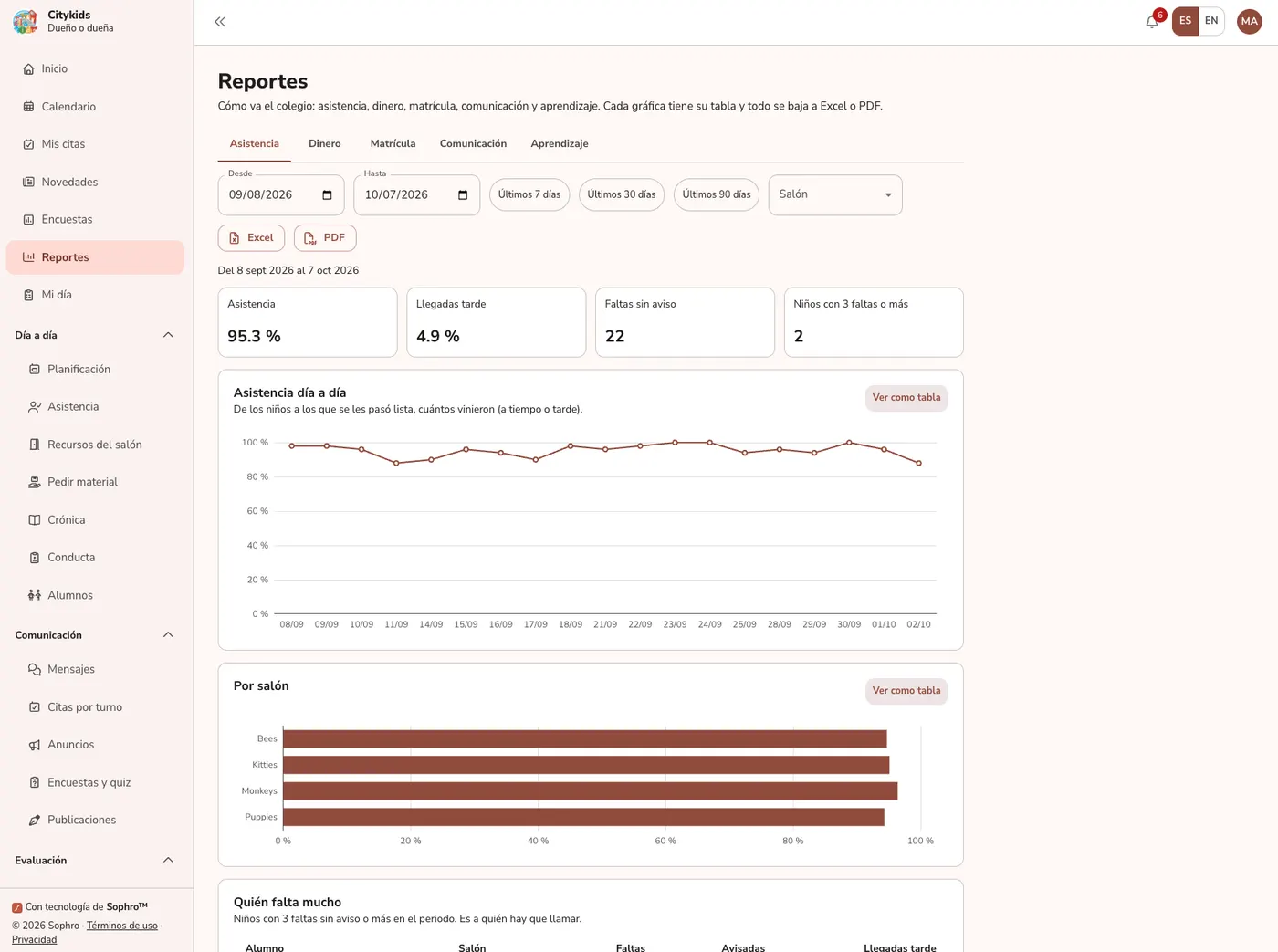Open Mi día in sidebar
The width and height of the screenshot is (1278, 952).
pyautogui.click(x=95, y=295)
